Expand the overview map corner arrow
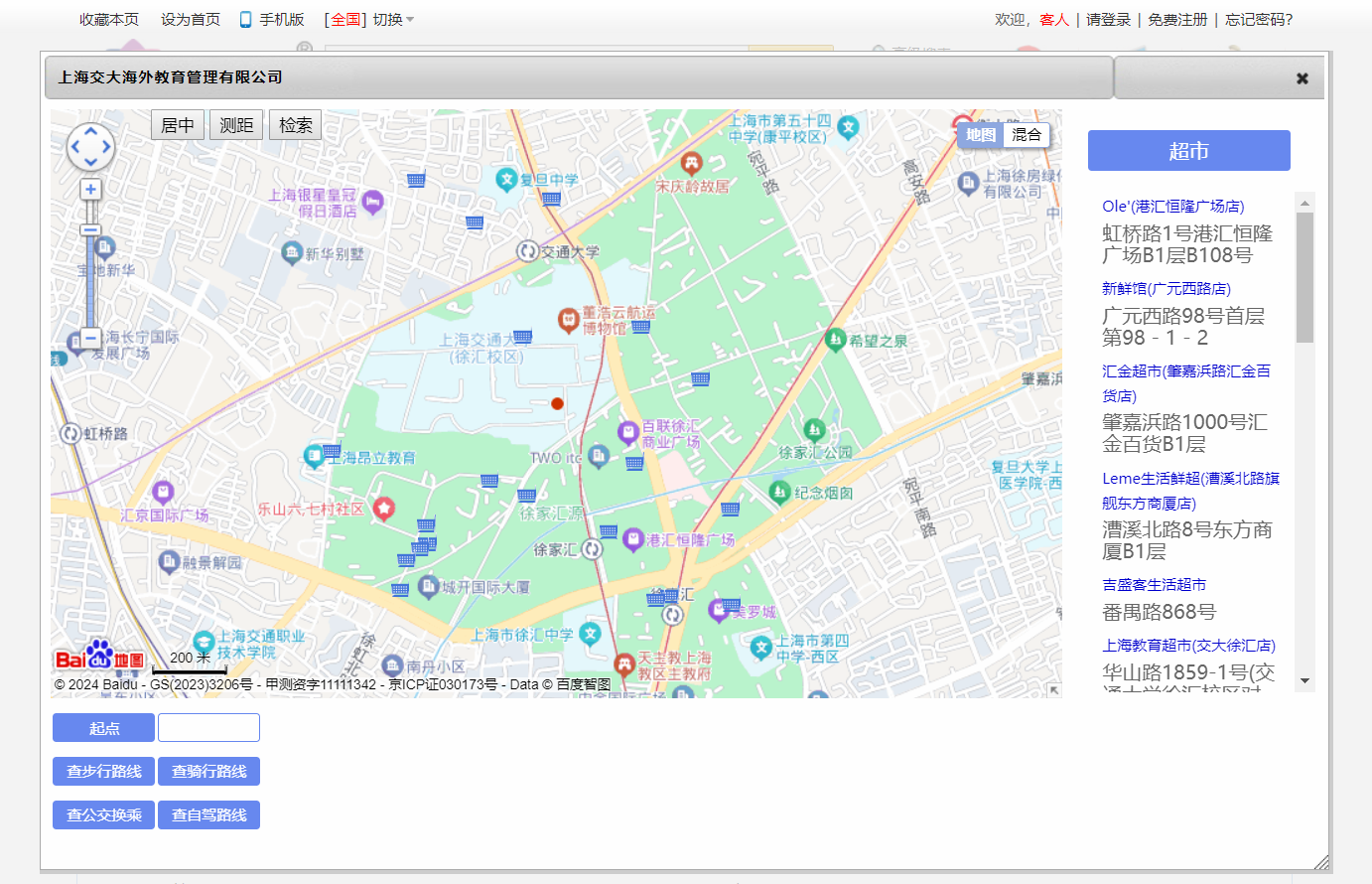The image size is (1372, 884). tap(1054, 689)
